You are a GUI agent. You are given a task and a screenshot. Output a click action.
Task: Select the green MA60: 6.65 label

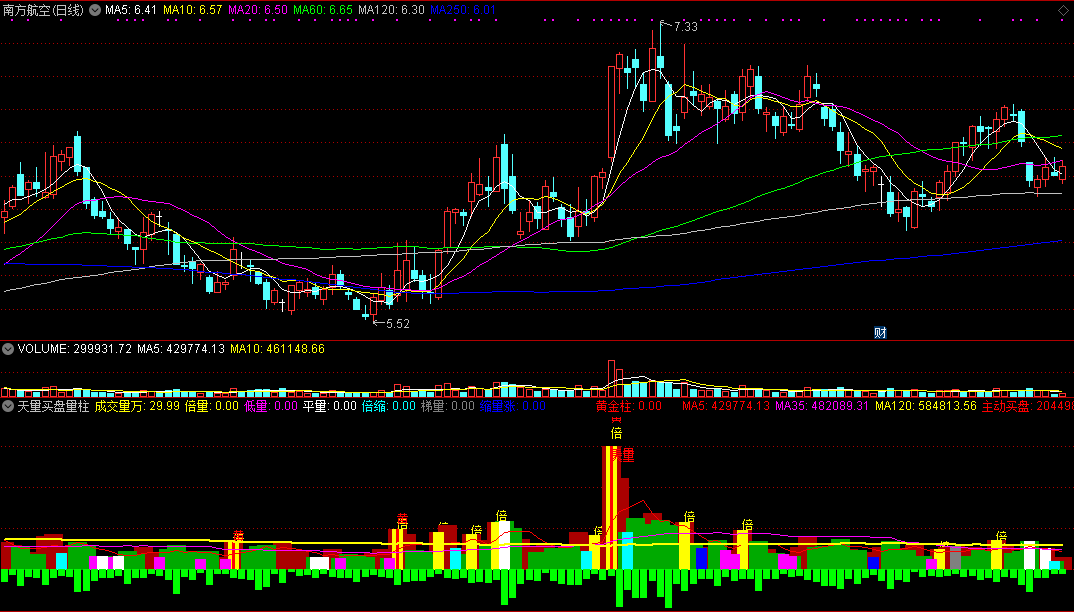point(323,10)
